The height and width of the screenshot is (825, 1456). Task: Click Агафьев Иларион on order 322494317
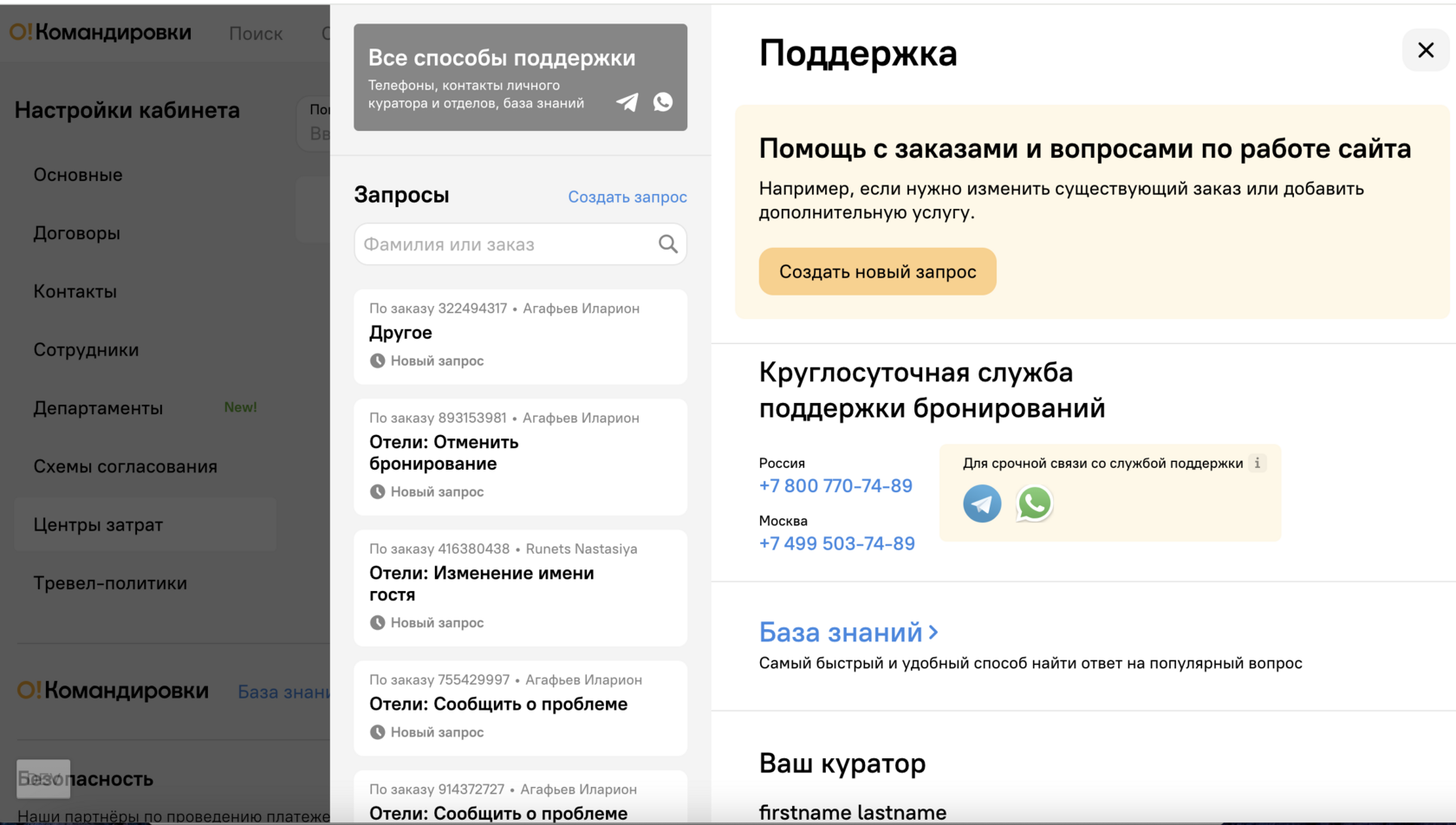[x=581, y=309]
